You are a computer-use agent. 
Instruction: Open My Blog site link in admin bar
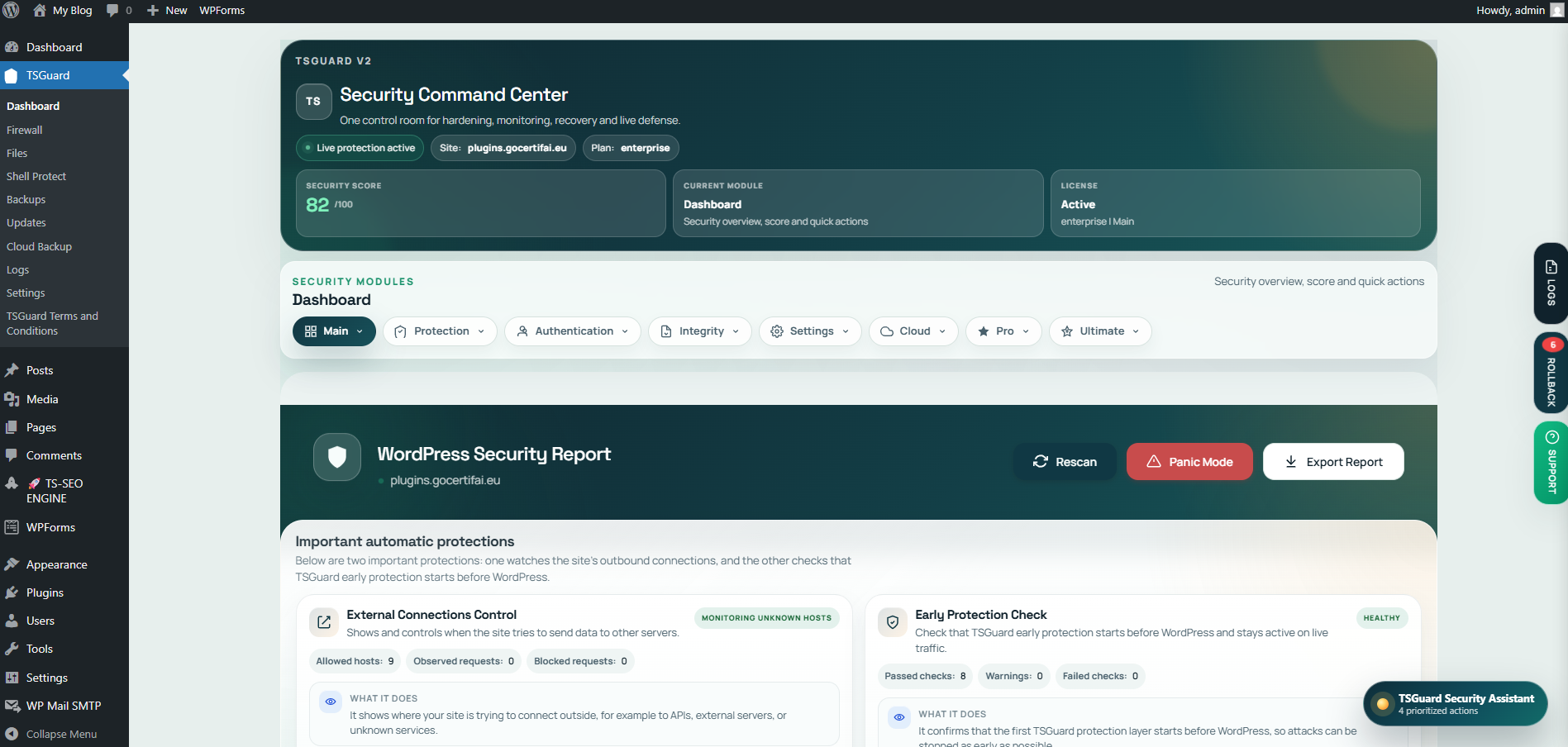(63, 10)
